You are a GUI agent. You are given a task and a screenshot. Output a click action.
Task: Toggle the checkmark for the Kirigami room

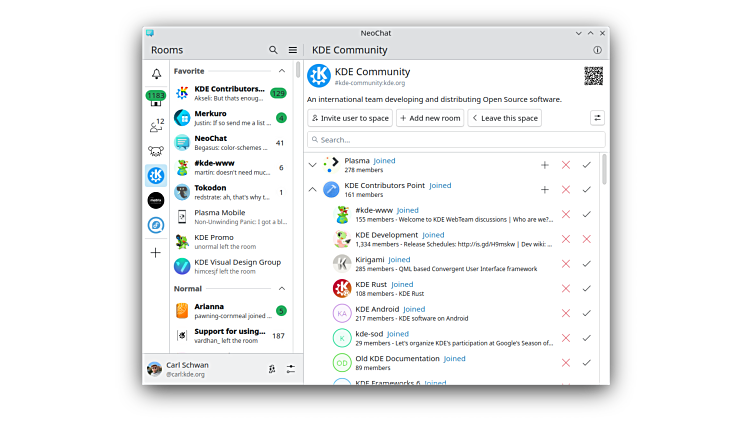[587, 264]
